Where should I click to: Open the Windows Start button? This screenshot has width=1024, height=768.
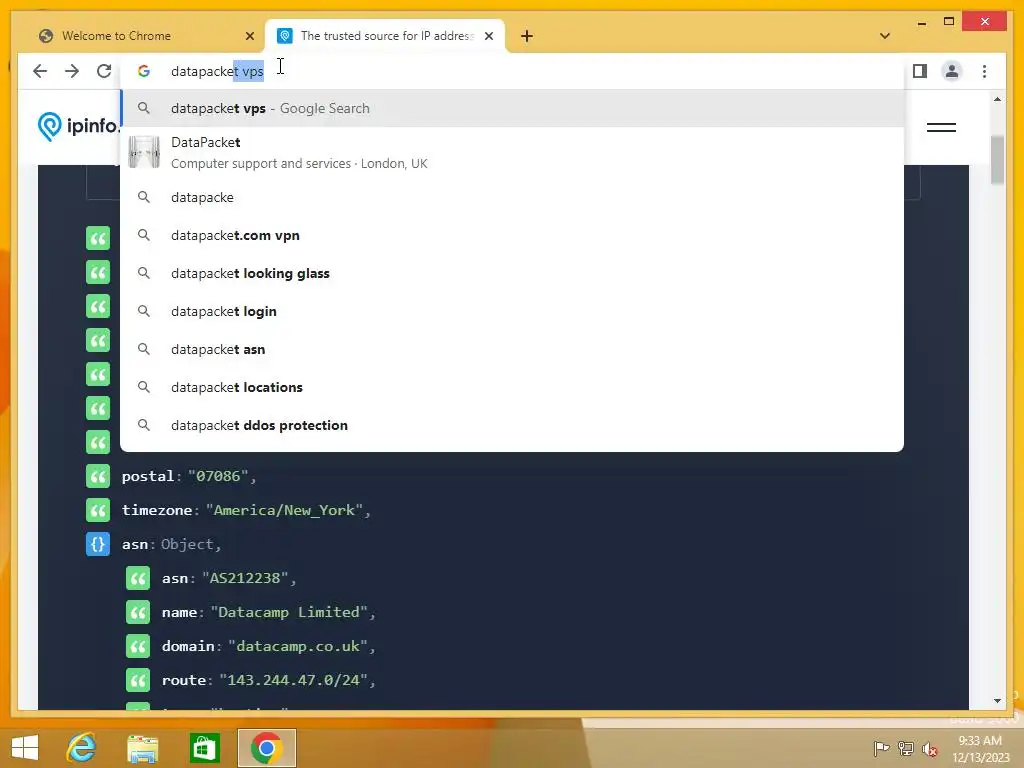(x=25, y=748)
